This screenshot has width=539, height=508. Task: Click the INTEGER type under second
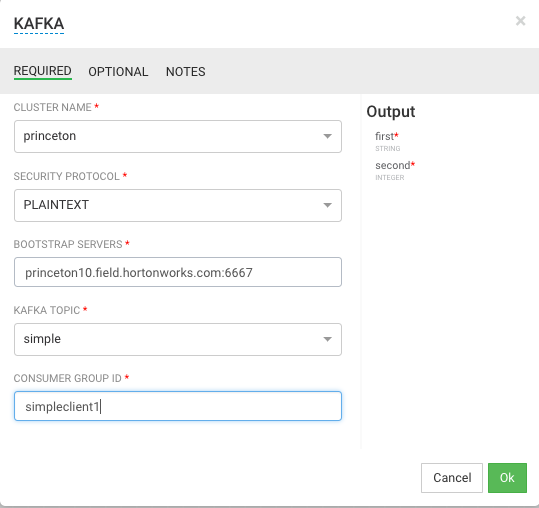tap(390, 178)
